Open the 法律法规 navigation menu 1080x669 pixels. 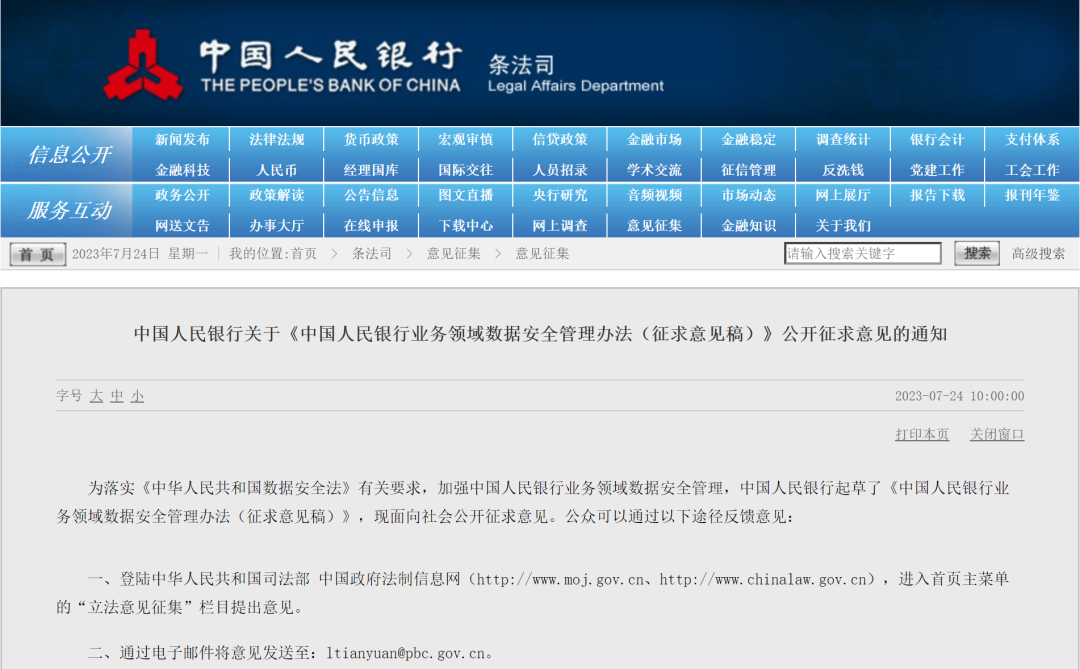[278, 139]
